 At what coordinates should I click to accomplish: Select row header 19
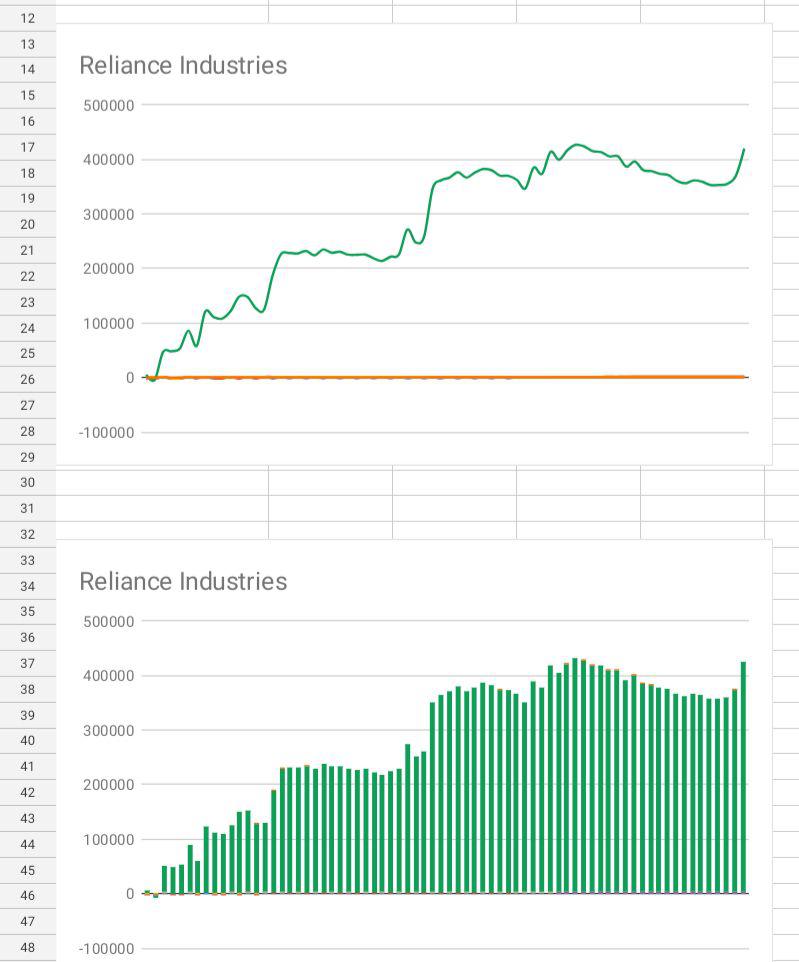[28, 198]
